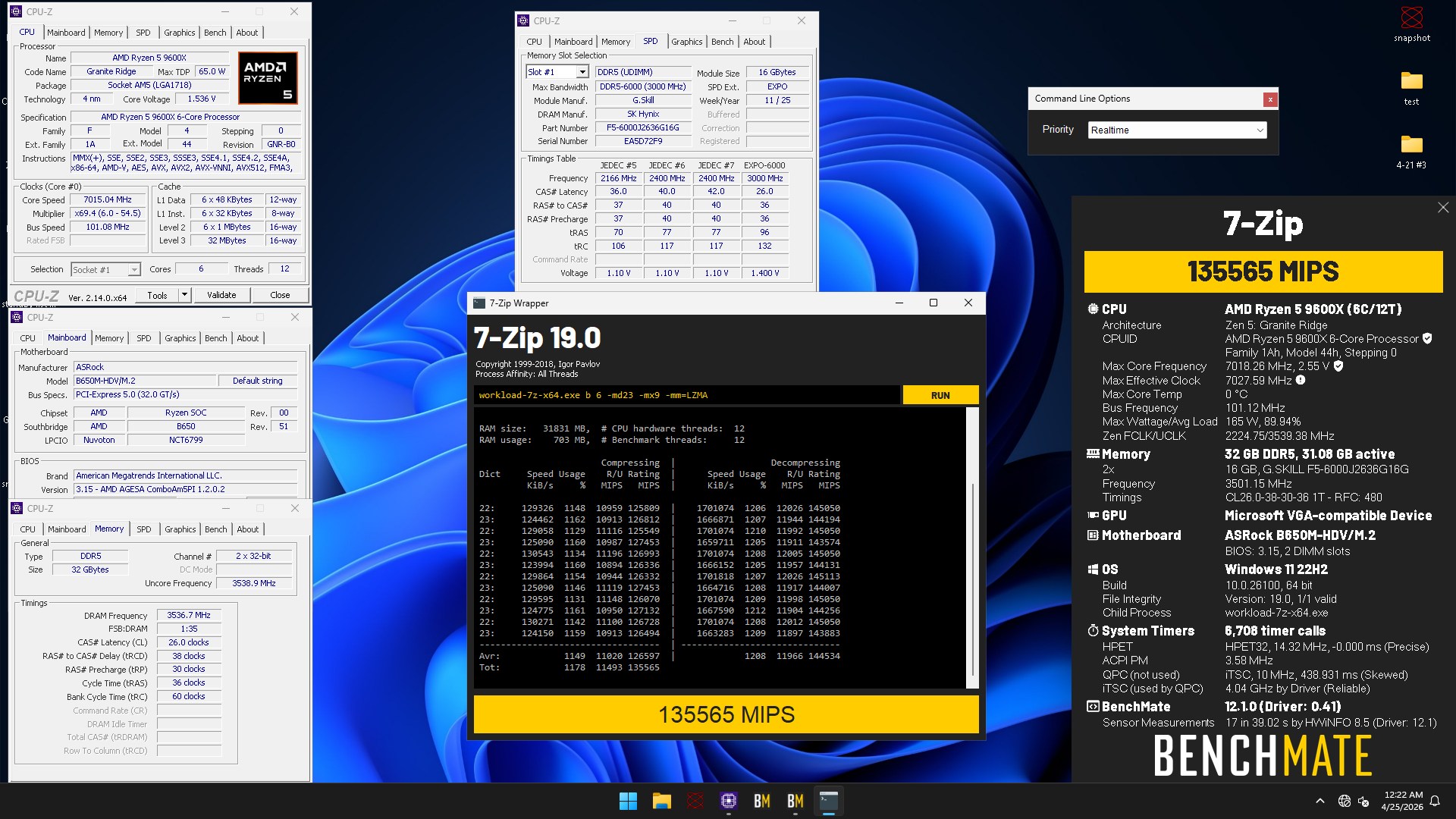This screenshot has width=1456, height=819.
Task: Click the red snapshot taskbar icon
Action: click(695, 801)
